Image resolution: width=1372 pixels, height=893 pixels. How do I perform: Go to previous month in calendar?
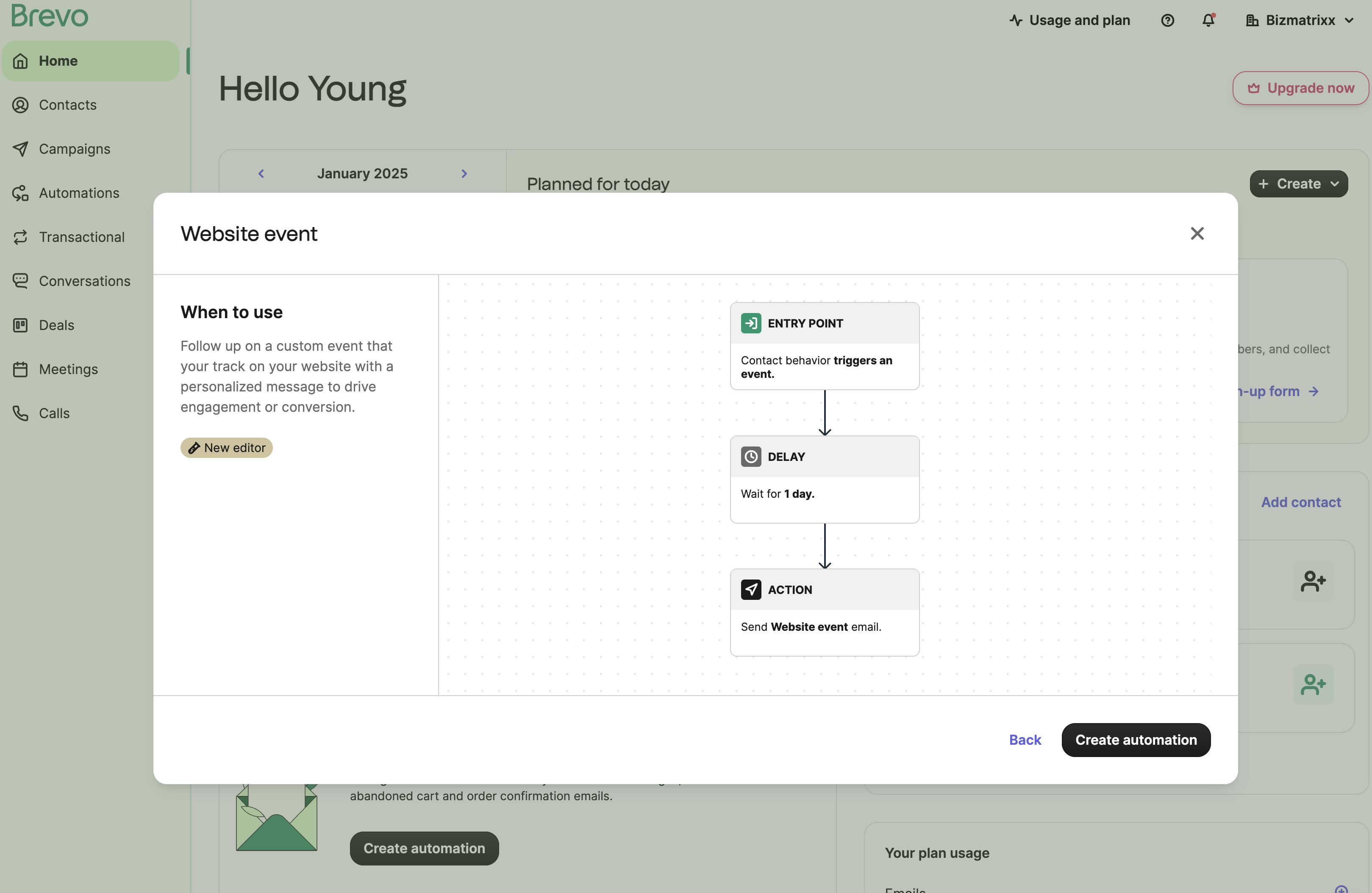point(261,174)
